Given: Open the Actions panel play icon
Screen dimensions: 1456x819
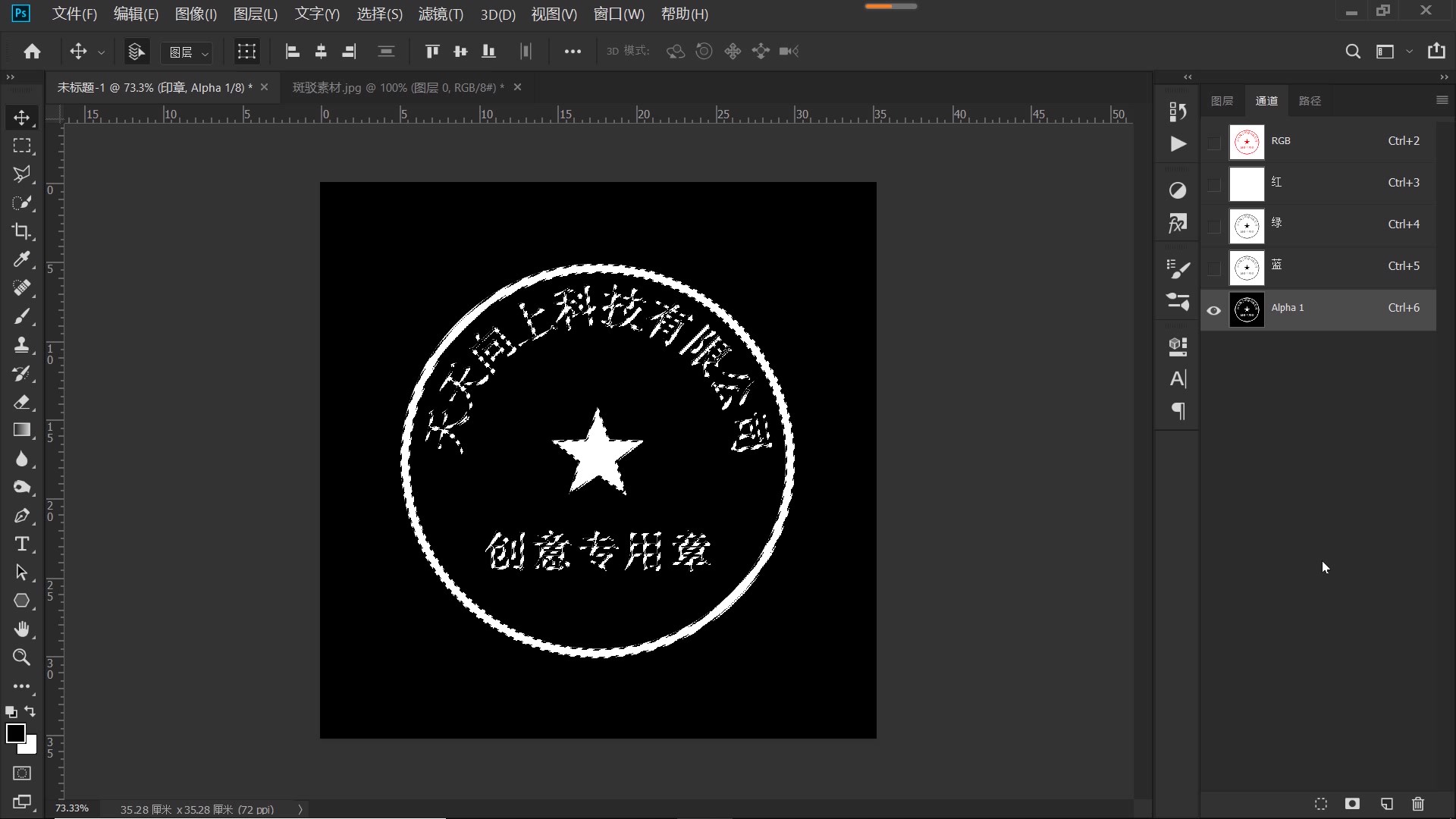Looking at the screenshot, I should (1178, 143).
